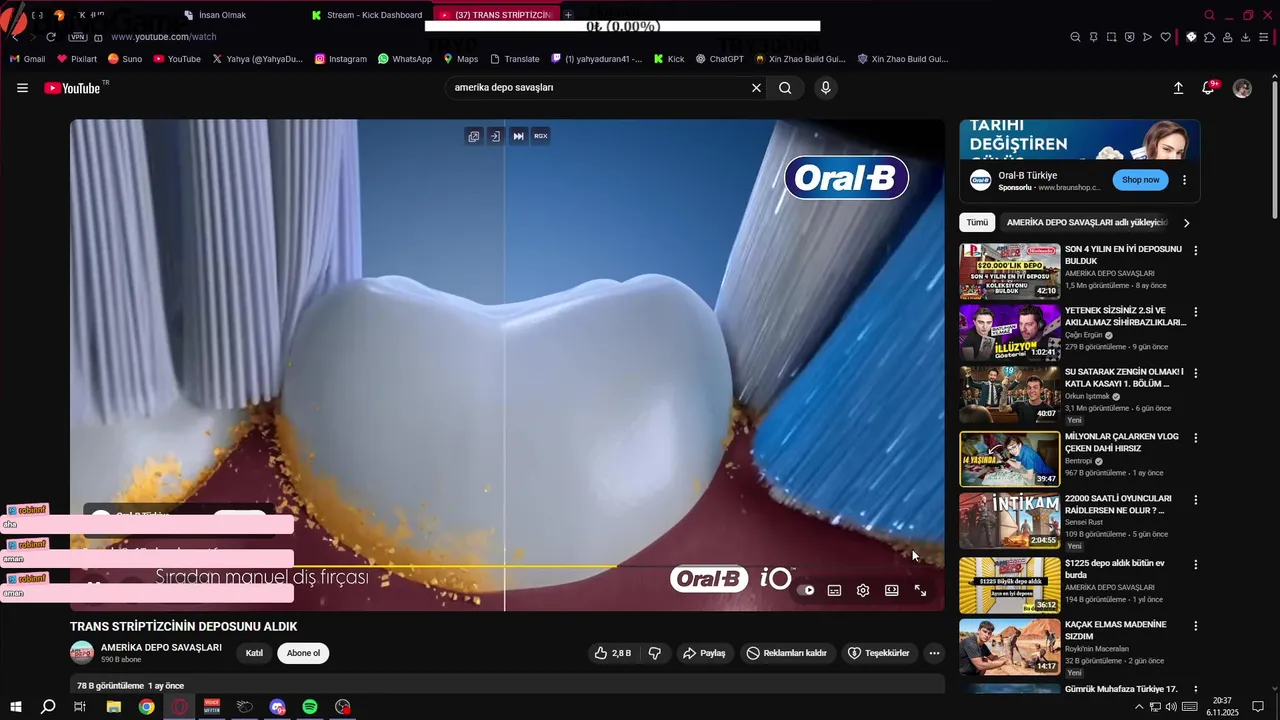Click Shop now on Oral-B ad
The width and height of the screenshot is (1280, 720).
[1140, 180]
